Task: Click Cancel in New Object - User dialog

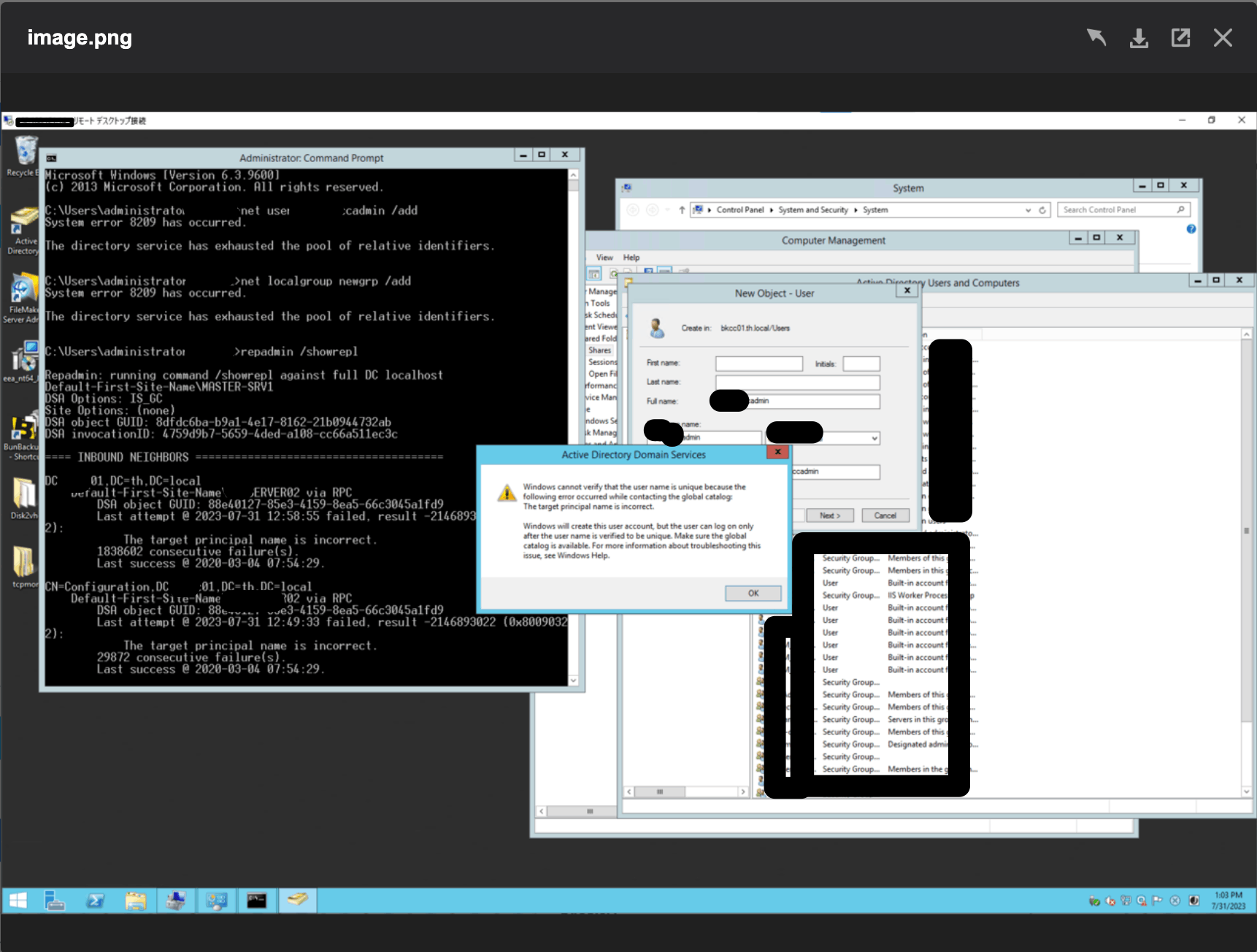Action: 885,515
